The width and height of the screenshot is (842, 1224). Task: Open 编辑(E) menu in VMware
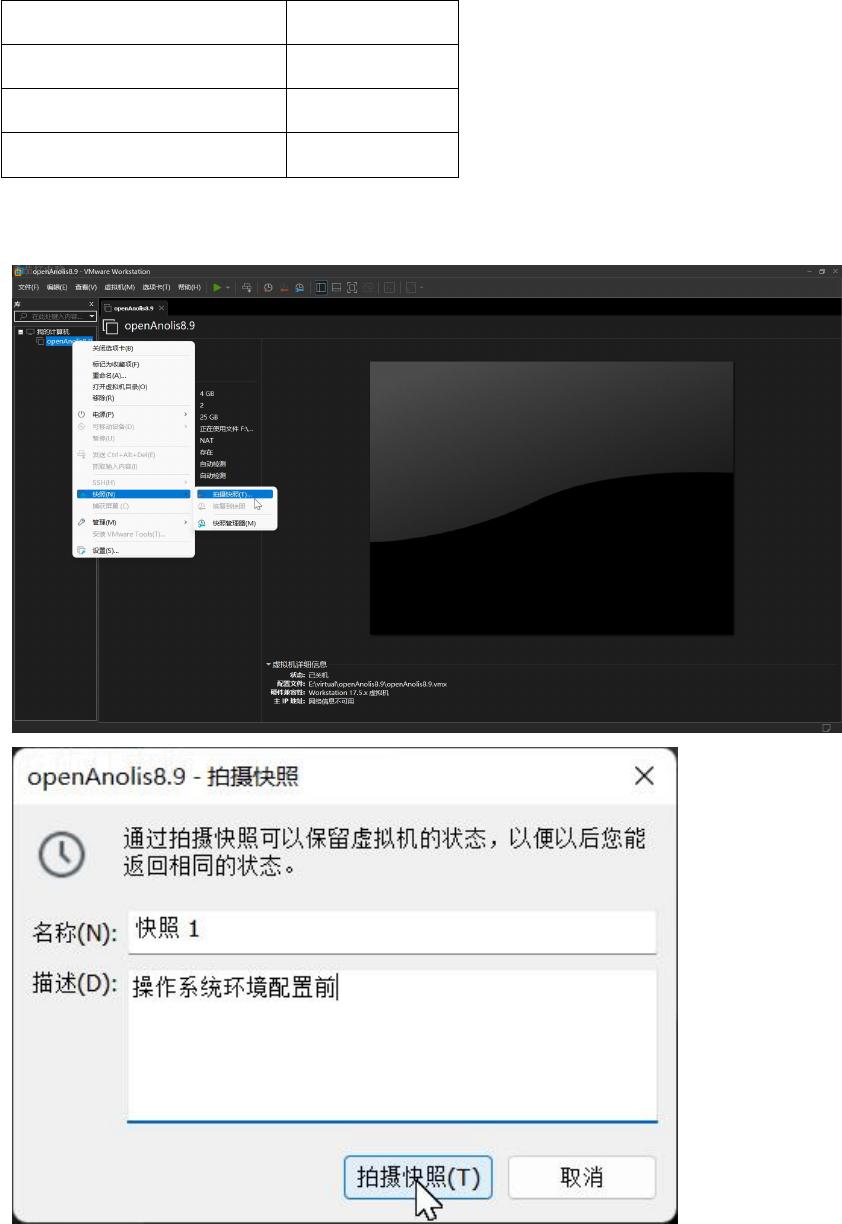click(x=57, y=287)
